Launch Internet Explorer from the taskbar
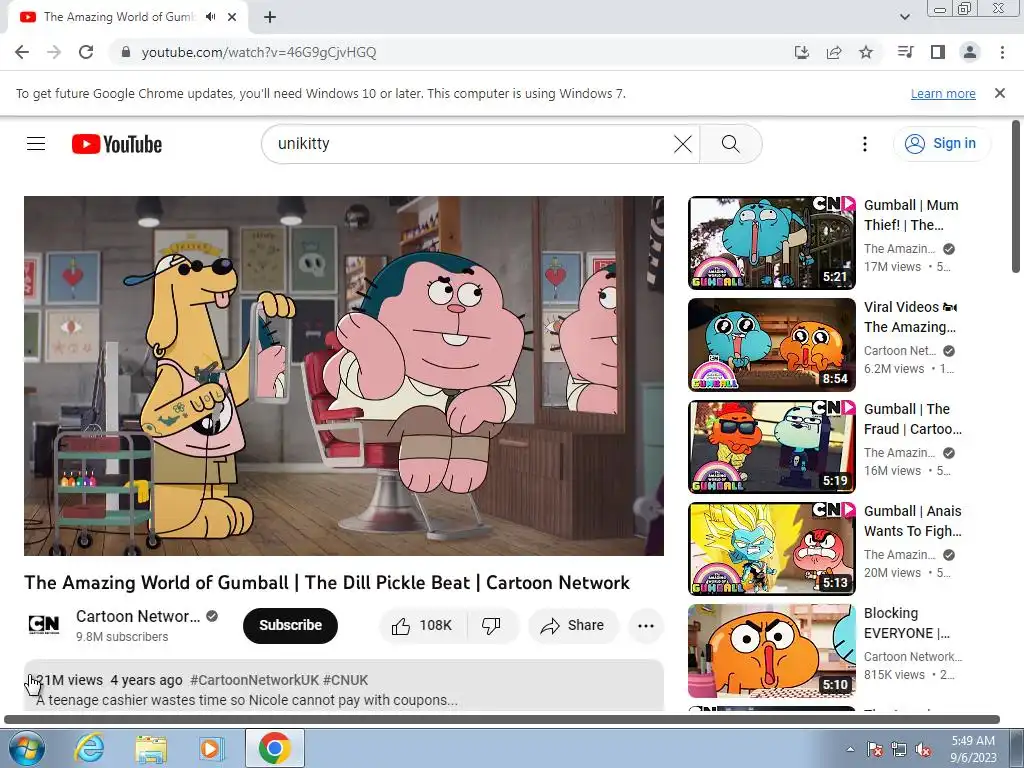The width and height of the screenshot is (1024, 768). [x=89, y=749]
